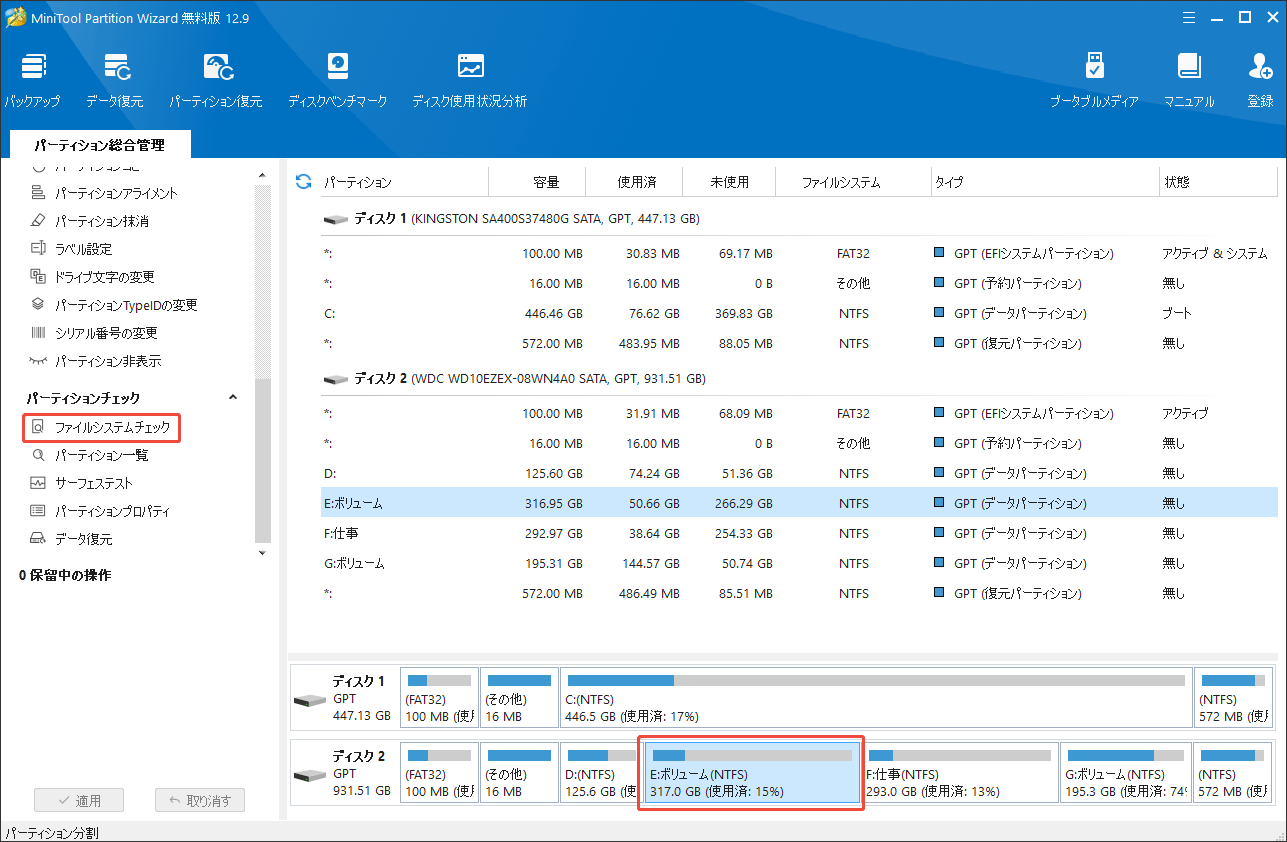Choose パーティション抹消 action
The width and height of the screenshot is (1287, 842).
[x=90, y=221]
